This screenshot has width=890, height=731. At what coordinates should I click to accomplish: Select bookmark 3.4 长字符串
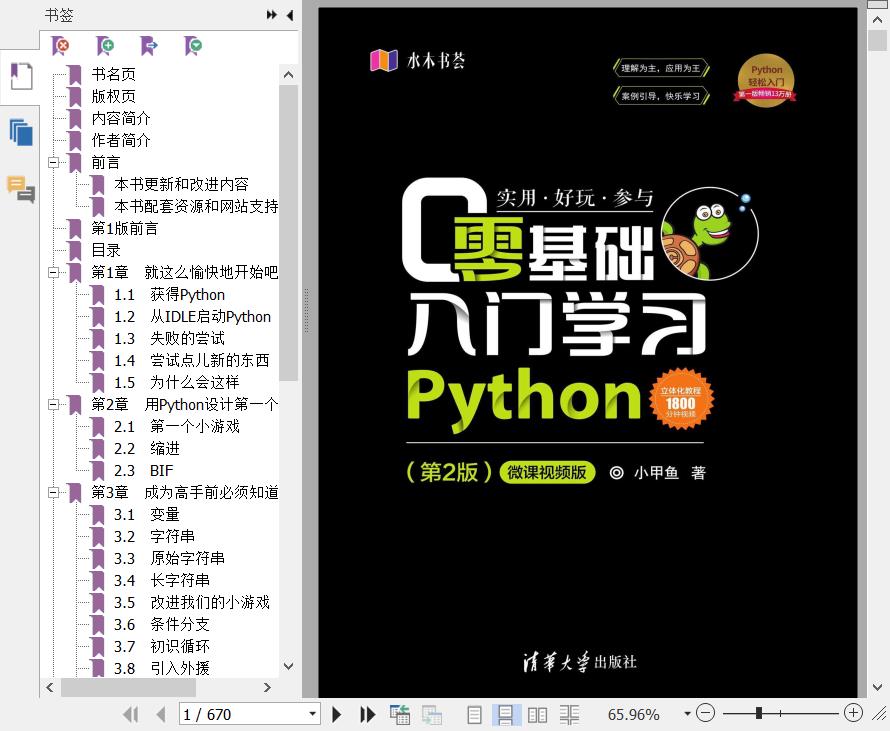(x=162, y=581)
